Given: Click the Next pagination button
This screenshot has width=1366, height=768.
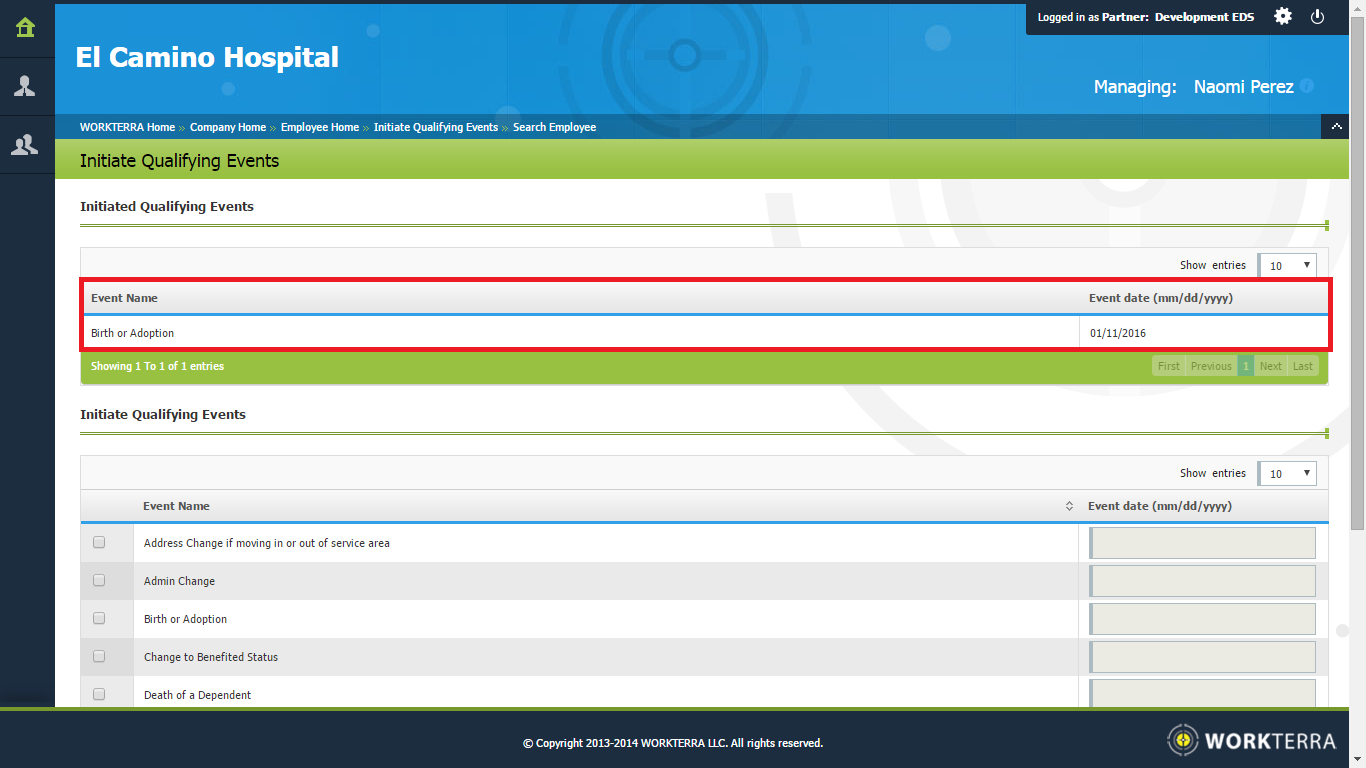Looking at the screenshot, I should pos(1270,366).
